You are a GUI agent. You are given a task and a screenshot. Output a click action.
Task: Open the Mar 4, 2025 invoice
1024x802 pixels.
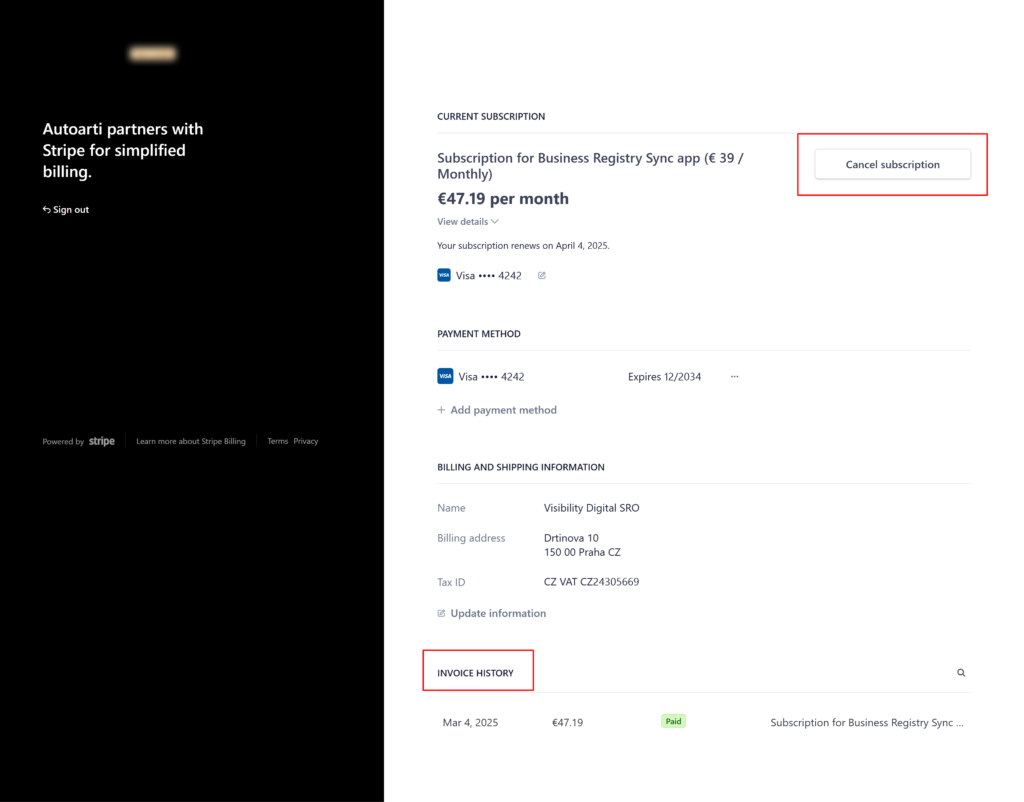tap(703, 722)
